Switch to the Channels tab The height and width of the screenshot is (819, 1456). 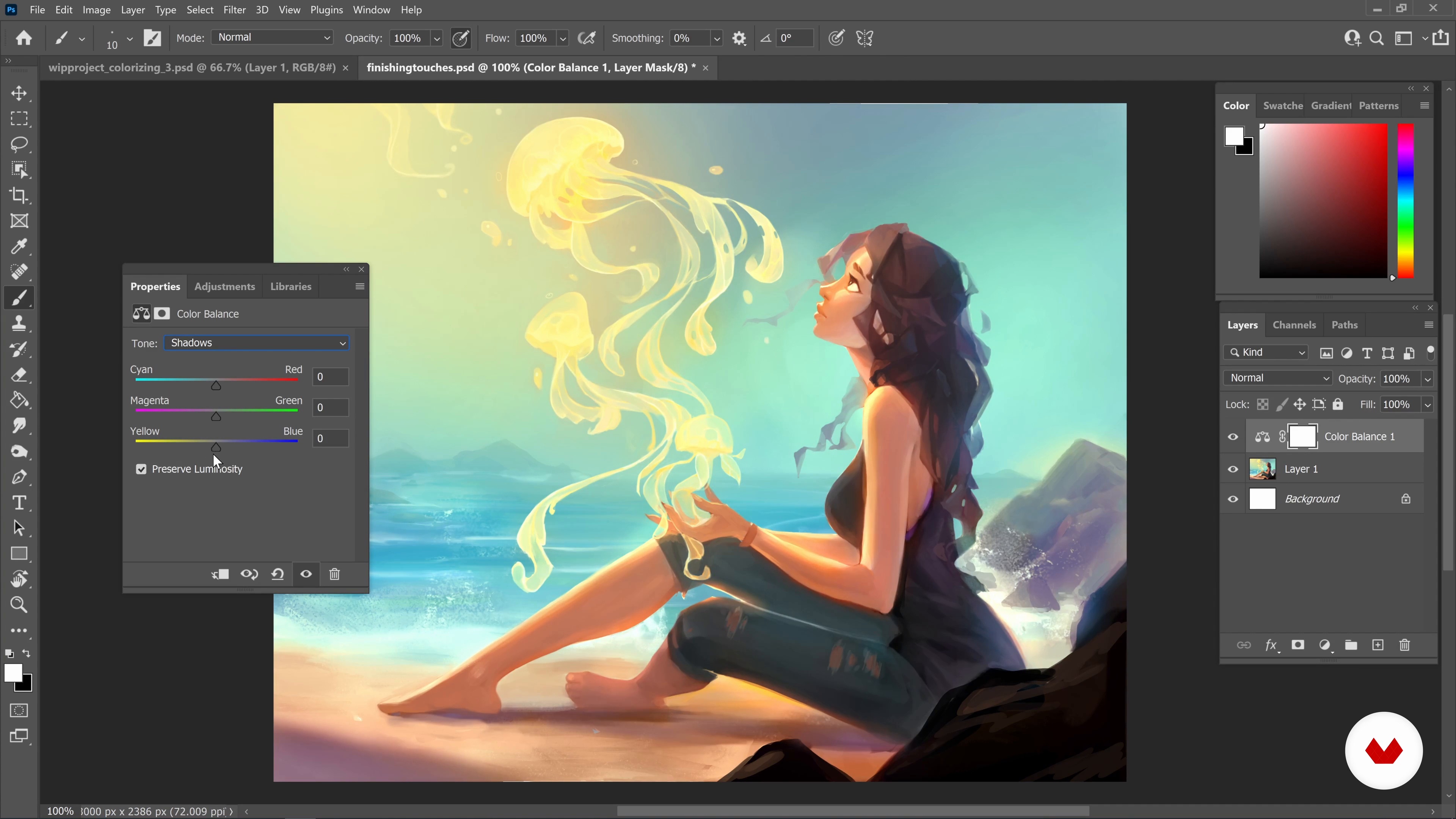pyautogui.click(x=1294, y=325)
